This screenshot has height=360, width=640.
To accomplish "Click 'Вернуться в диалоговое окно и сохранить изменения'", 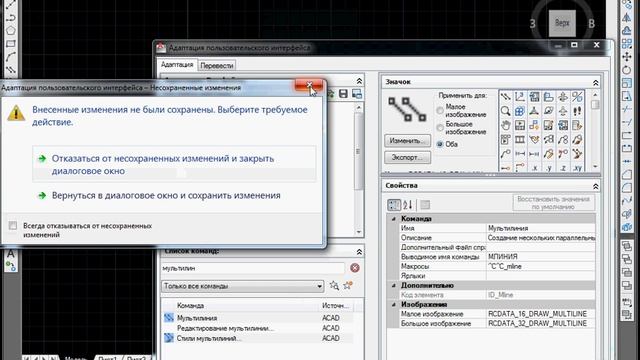I will coord(166,196).
